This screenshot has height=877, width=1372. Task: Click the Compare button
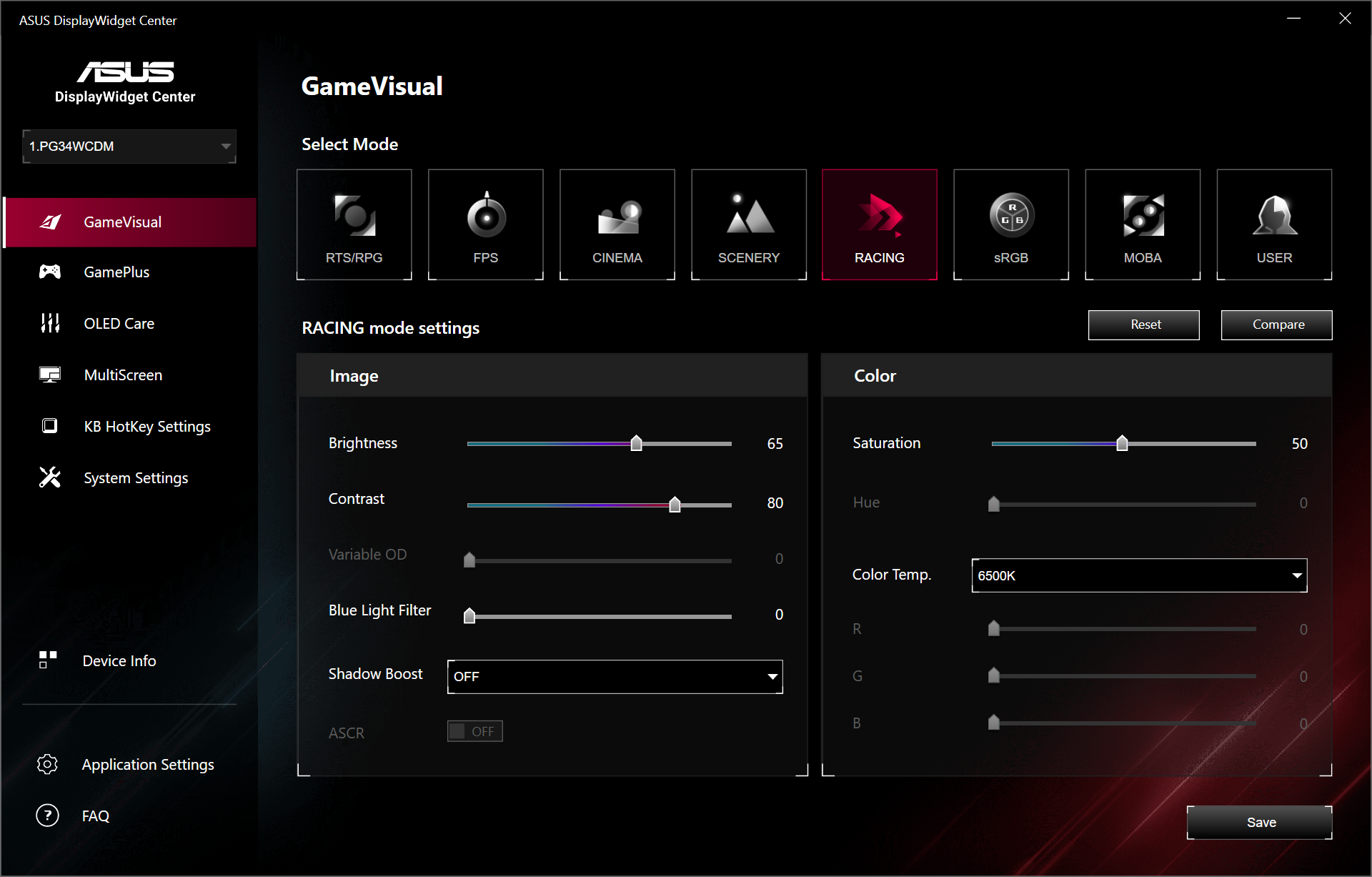click(1276, 324)
